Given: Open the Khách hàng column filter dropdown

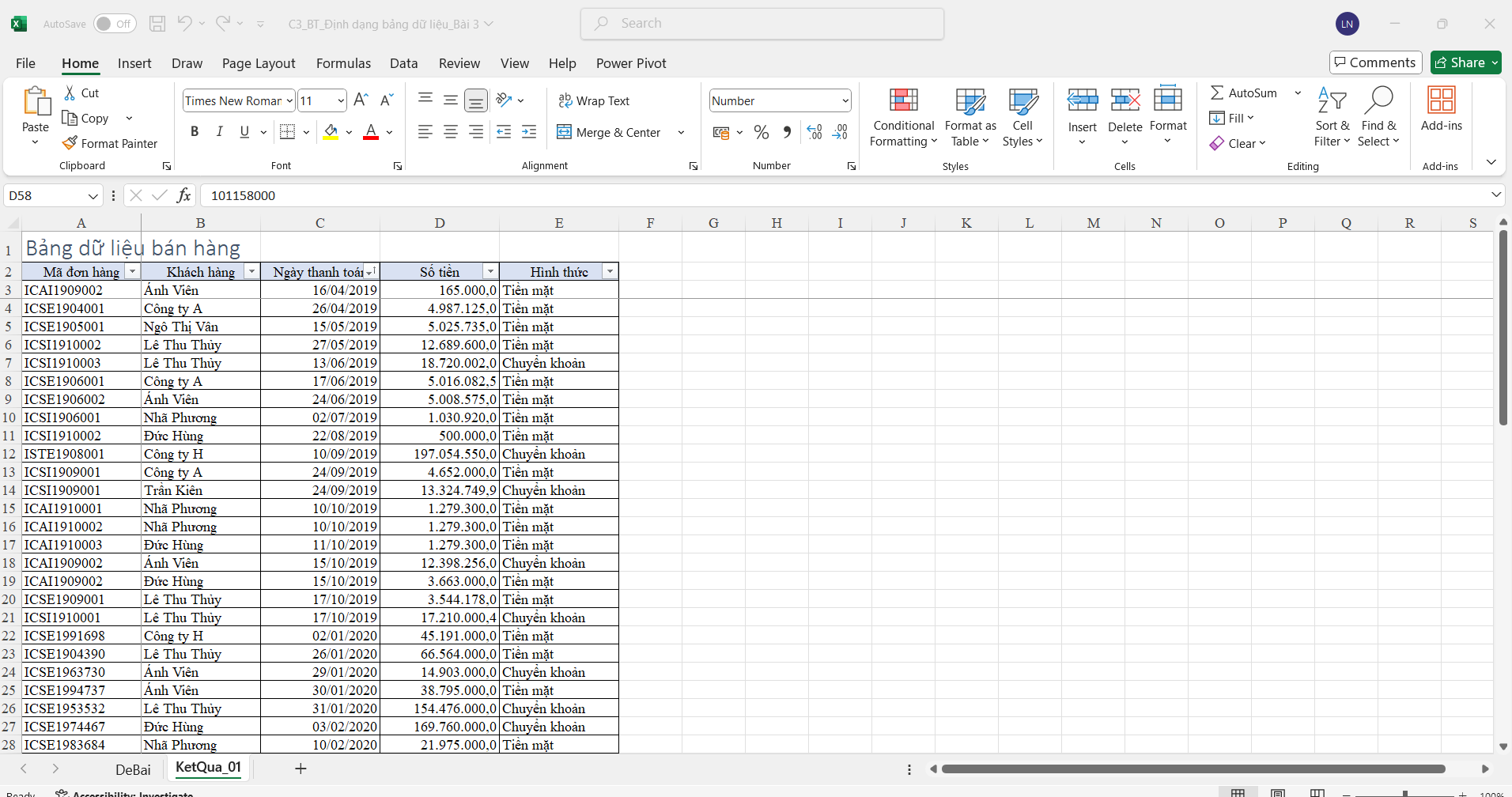Looking at the screenshot, I should coord(251,272).
